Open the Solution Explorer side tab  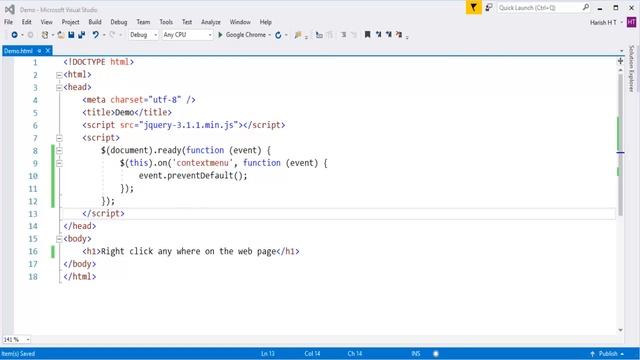[631, 69]
